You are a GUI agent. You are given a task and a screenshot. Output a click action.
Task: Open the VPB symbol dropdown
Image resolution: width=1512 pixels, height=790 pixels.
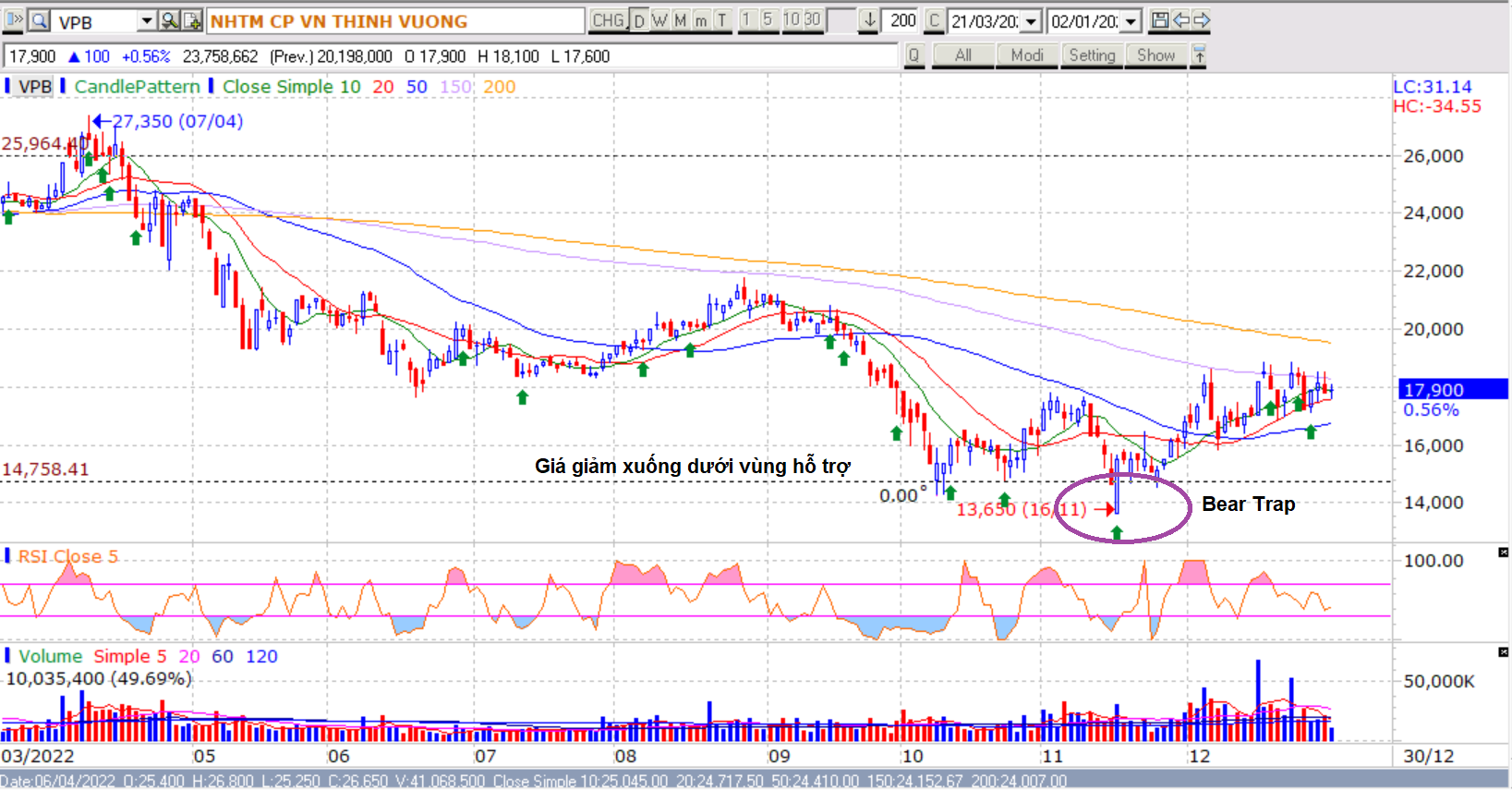(x=146, y=20)
